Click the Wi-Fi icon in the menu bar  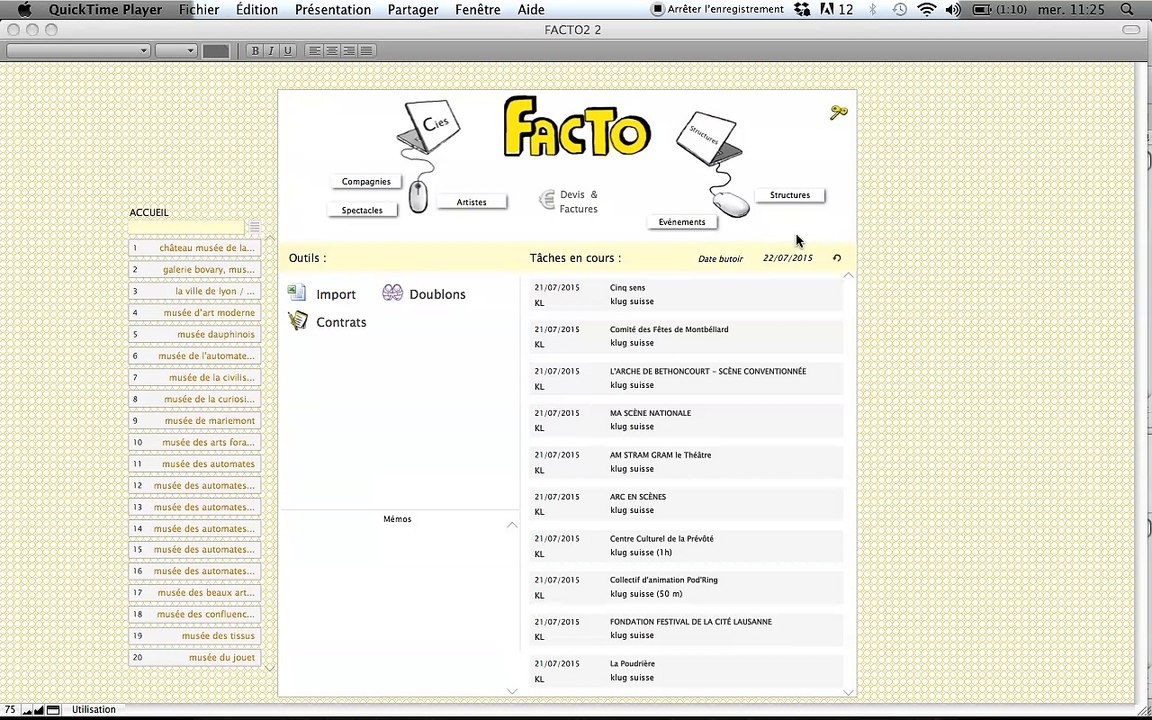[x=927, y=10]
